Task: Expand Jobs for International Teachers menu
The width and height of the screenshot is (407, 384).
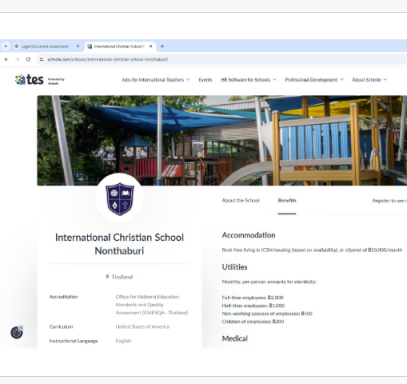Action: [x=156, y=80]
